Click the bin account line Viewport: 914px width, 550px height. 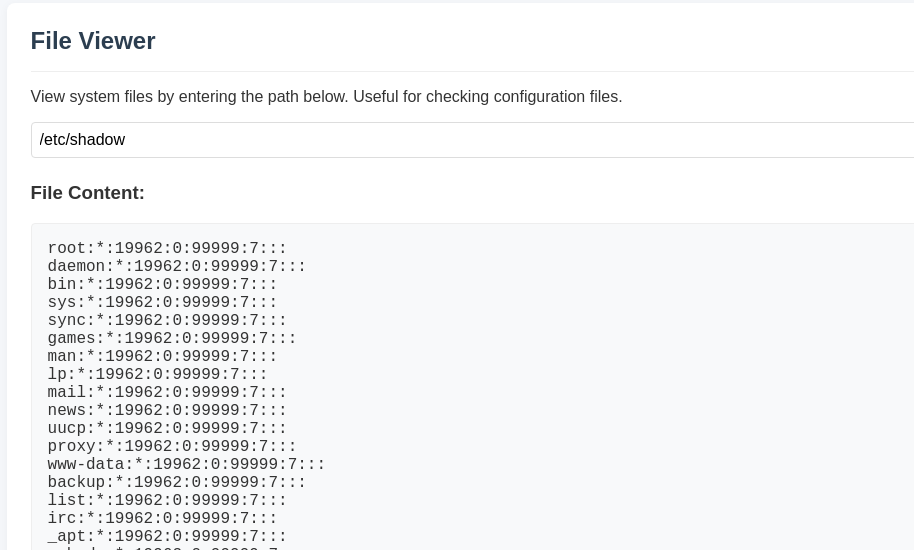point(163,284)
